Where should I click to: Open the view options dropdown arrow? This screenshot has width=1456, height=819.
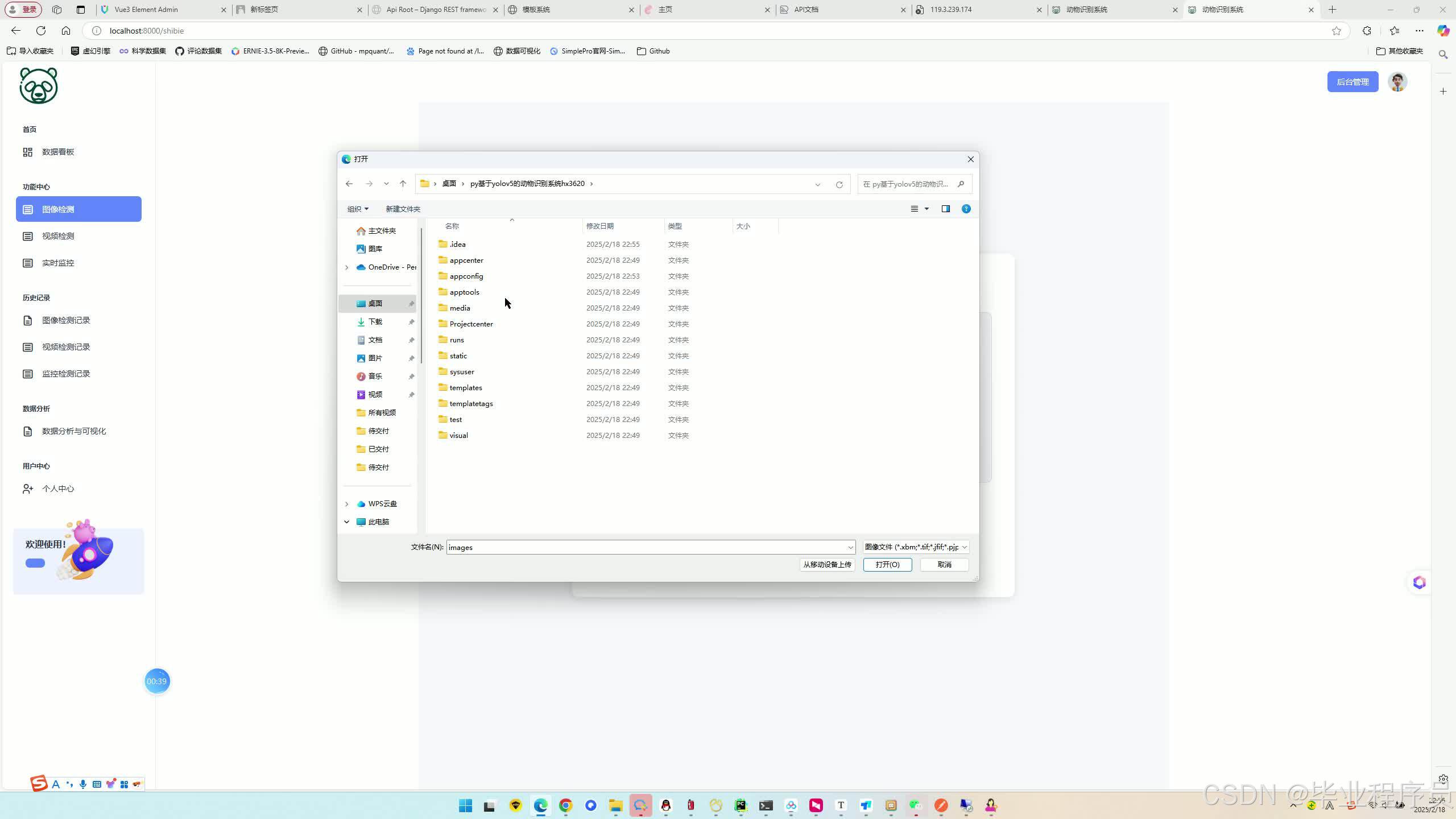coord(926,209)
